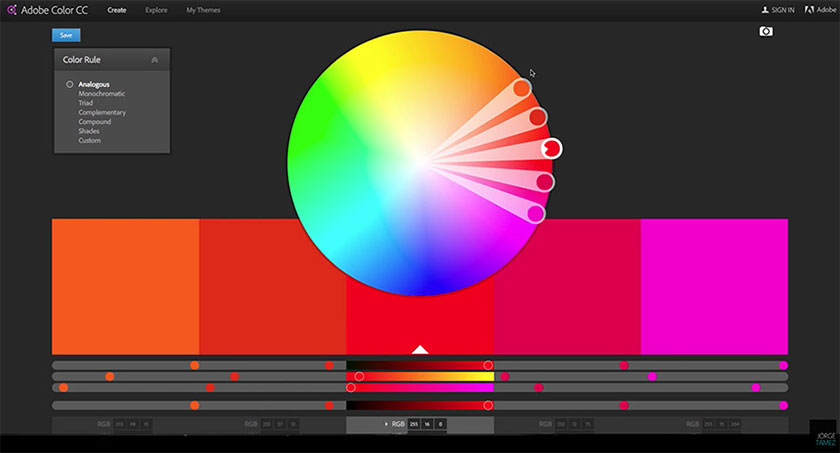Pick the Triad color rule option

(88, 103)
